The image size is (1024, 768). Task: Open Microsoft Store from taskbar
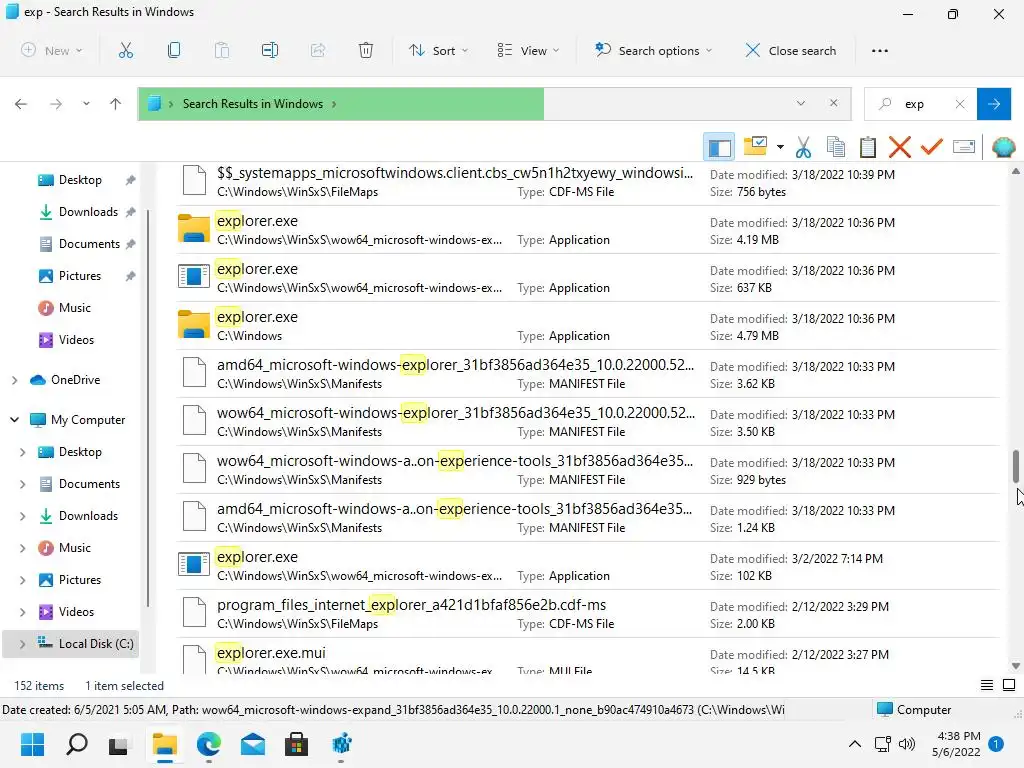click(x=296, y=744)
